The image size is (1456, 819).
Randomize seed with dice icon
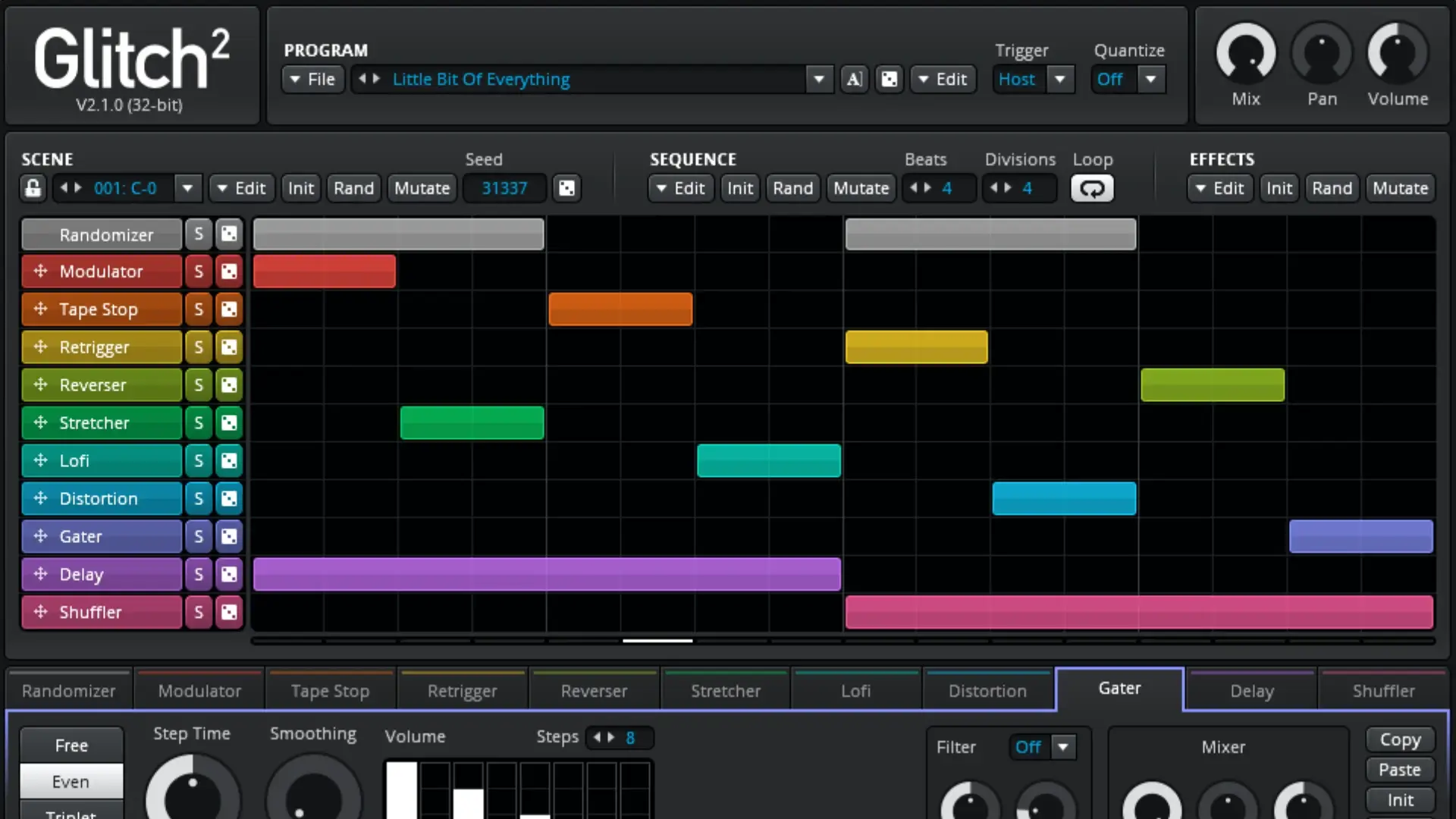[566, 188]
